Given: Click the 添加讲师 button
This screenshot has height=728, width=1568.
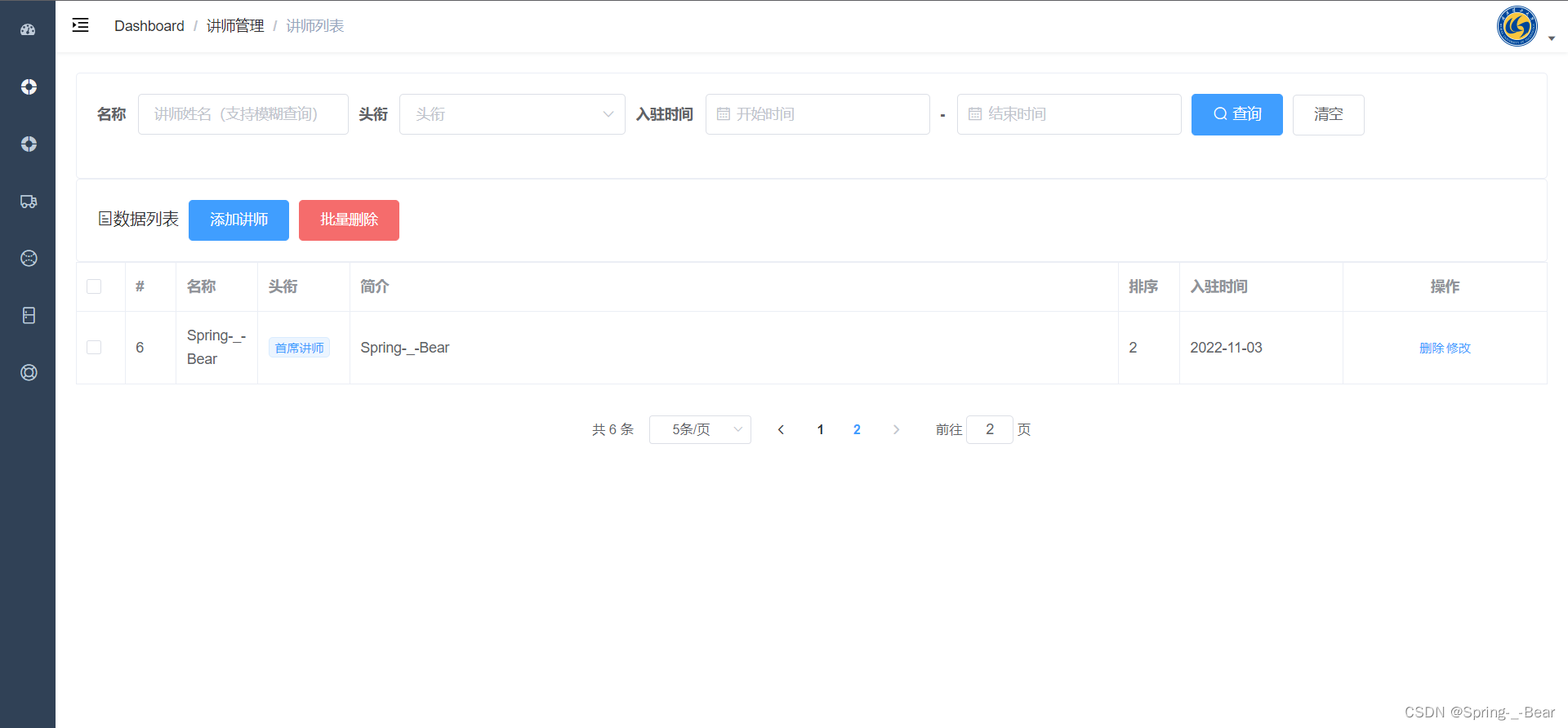Looking at the screenshot, I should pyautogui.click(x=238, y=220).
